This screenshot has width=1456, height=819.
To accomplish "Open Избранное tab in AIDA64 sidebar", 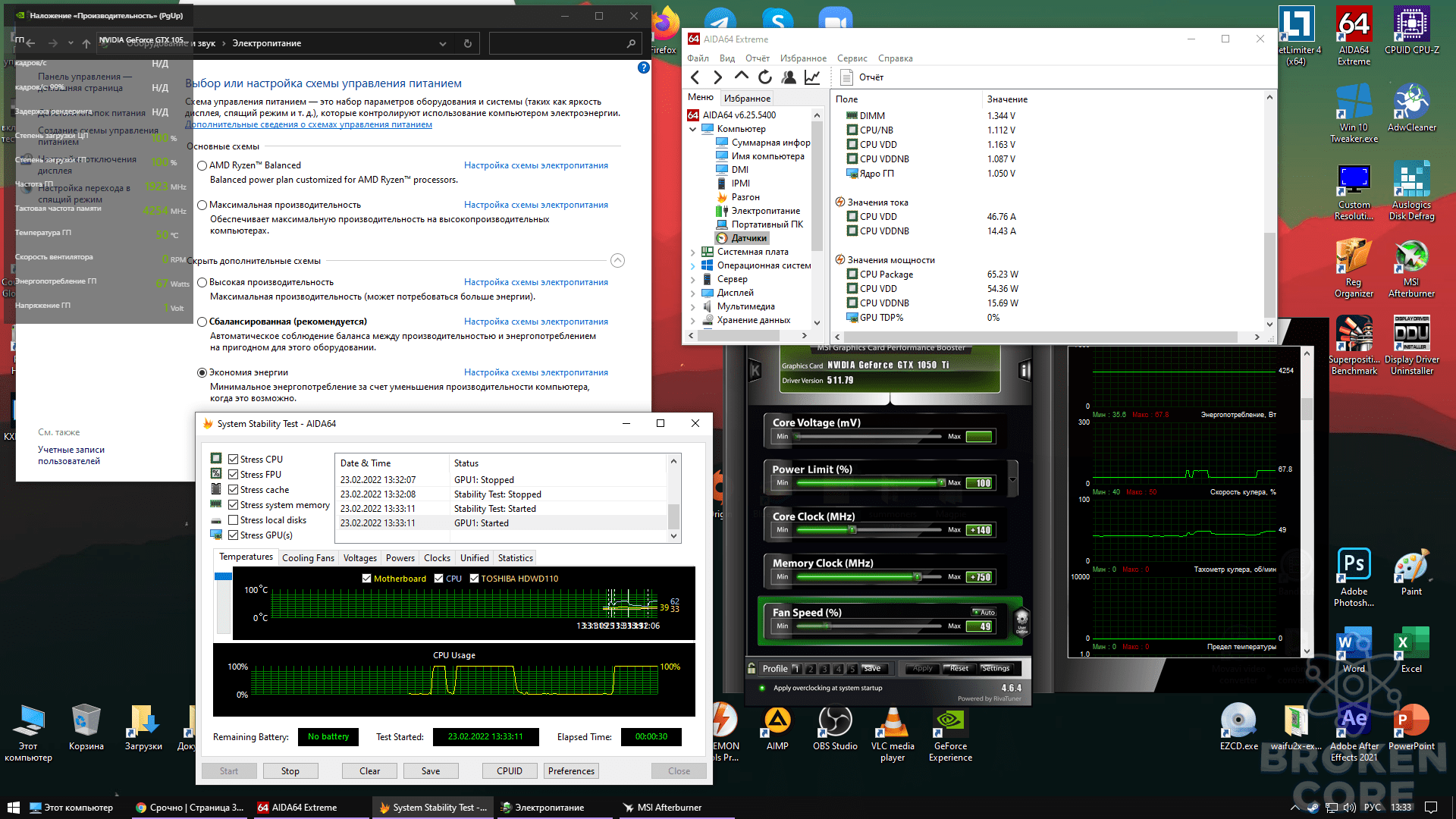I will [x=746, y=98].
